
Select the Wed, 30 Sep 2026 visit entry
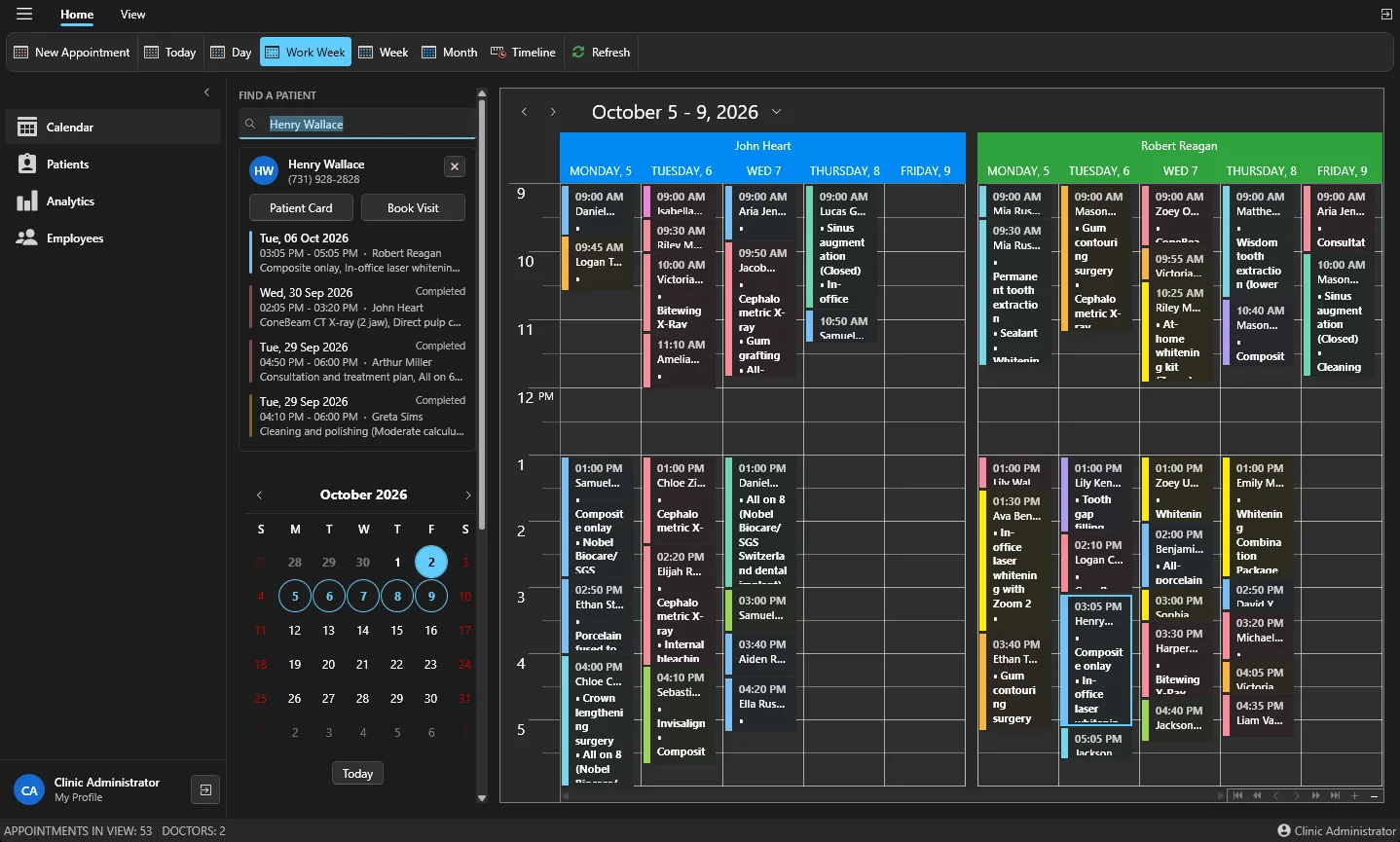pyautogui.click(x=358, y=308)
